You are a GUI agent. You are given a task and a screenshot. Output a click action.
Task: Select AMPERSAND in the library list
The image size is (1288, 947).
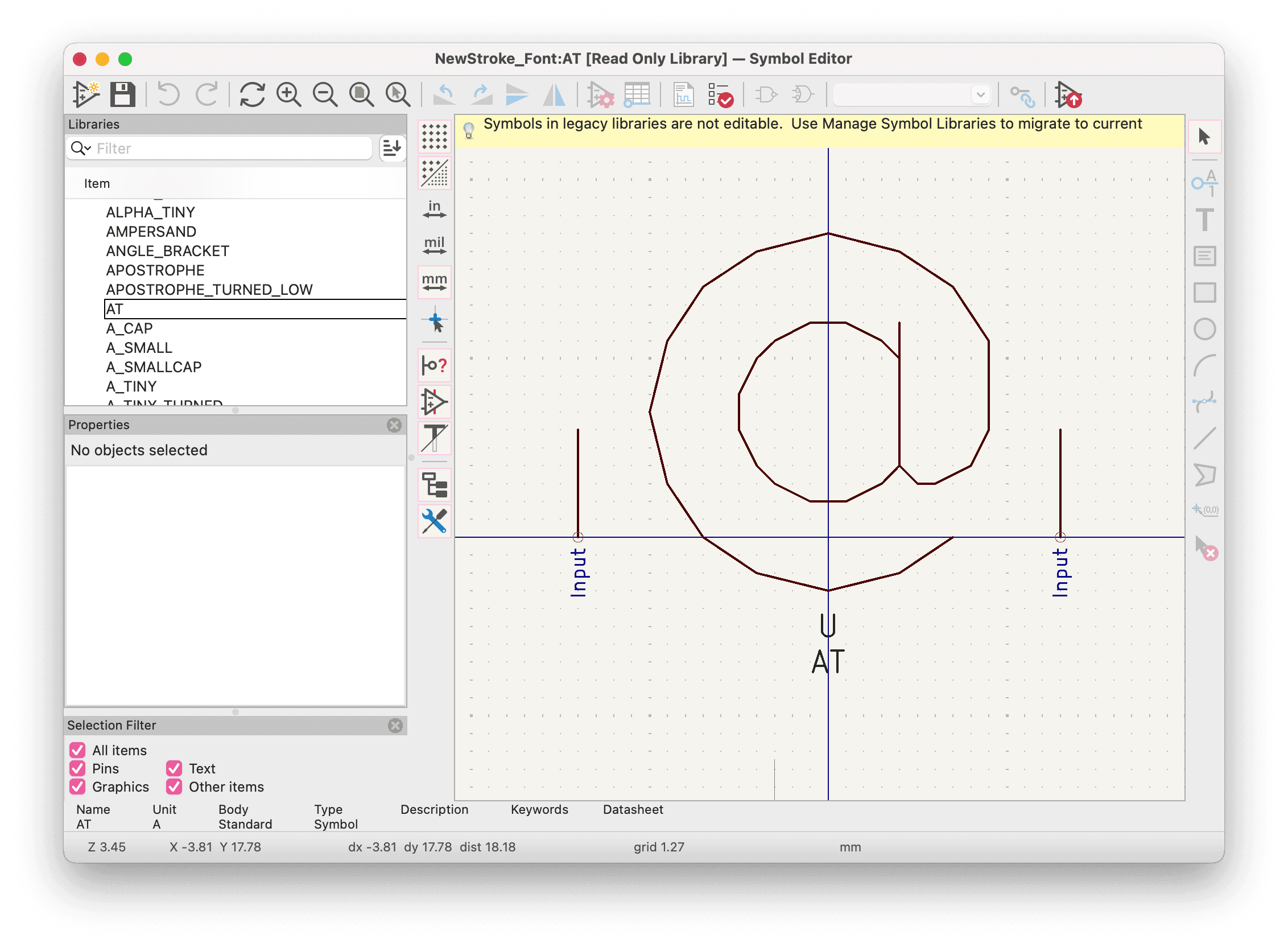pyautogui.click(x=151, y=232)
